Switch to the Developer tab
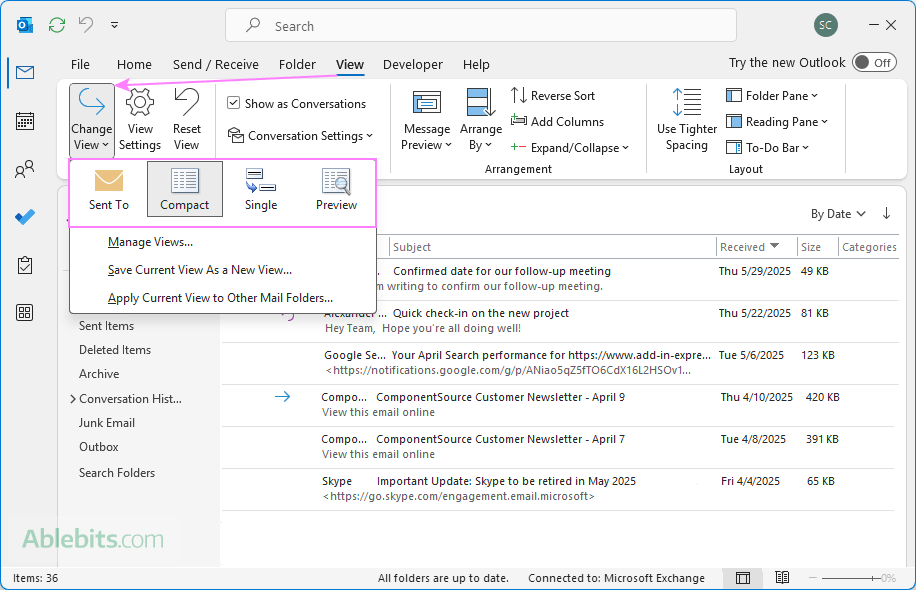The width and height of the screenshot is (916, 590). pos(412,64)
